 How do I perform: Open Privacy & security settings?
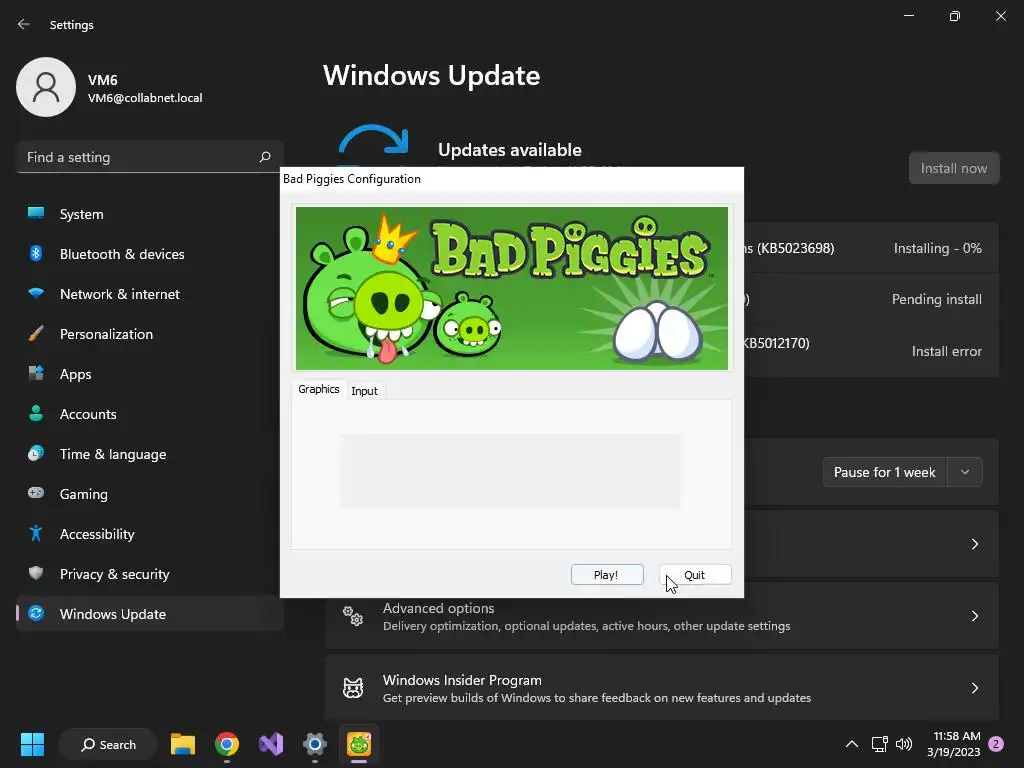[x=150, y=574]
